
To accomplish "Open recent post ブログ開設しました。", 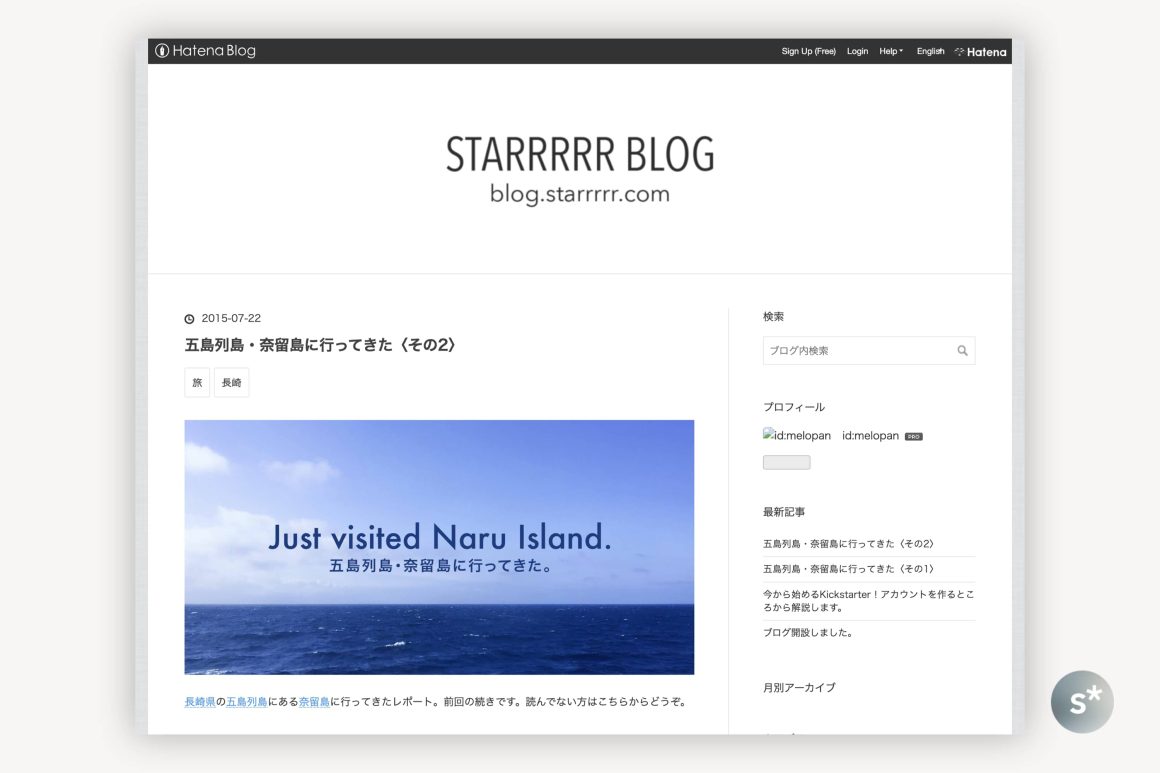I will [807, 633].
